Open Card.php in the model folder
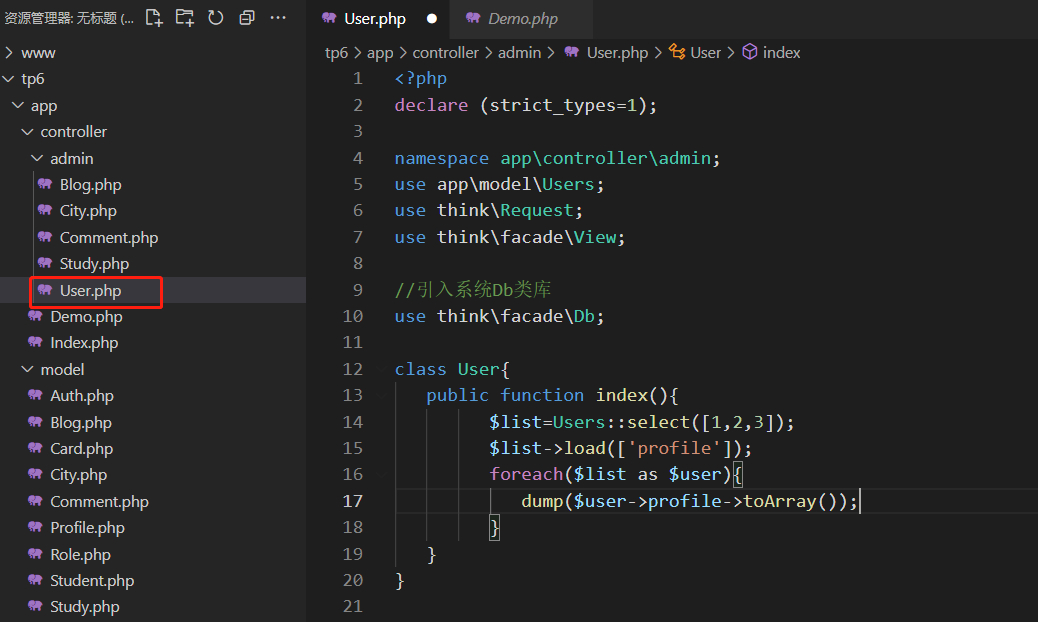Viewport: 1038px width, 622px height. pyautogui.click(x=81, y=448)
